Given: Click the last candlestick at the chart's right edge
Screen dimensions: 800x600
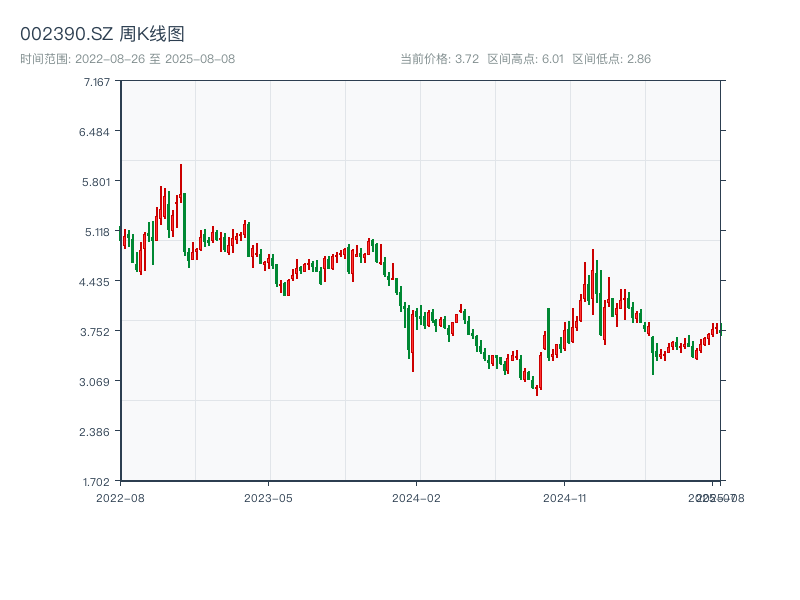Looking at the screenshot, I should [x=717, y=329].
